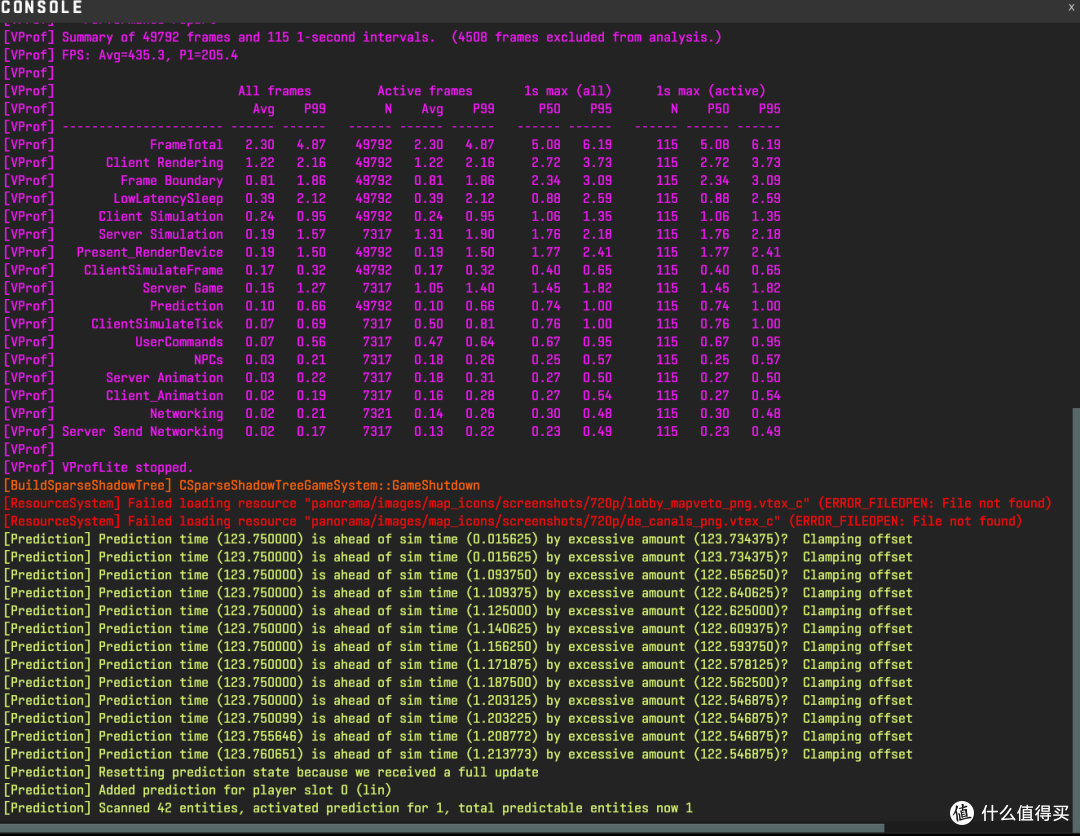The height and width of the screenshot is (836, 1080).
Task: Select the 'Scanned 42 entities' line
Action: click(x=348, y=807)
